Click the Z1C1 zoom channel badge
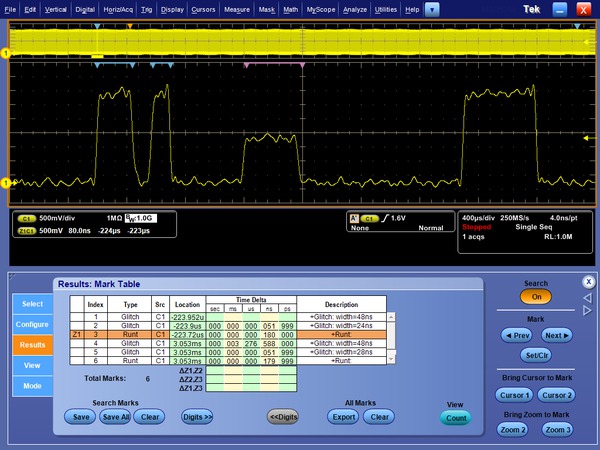Screen dimensions: 600x450 tap(27, 229)
